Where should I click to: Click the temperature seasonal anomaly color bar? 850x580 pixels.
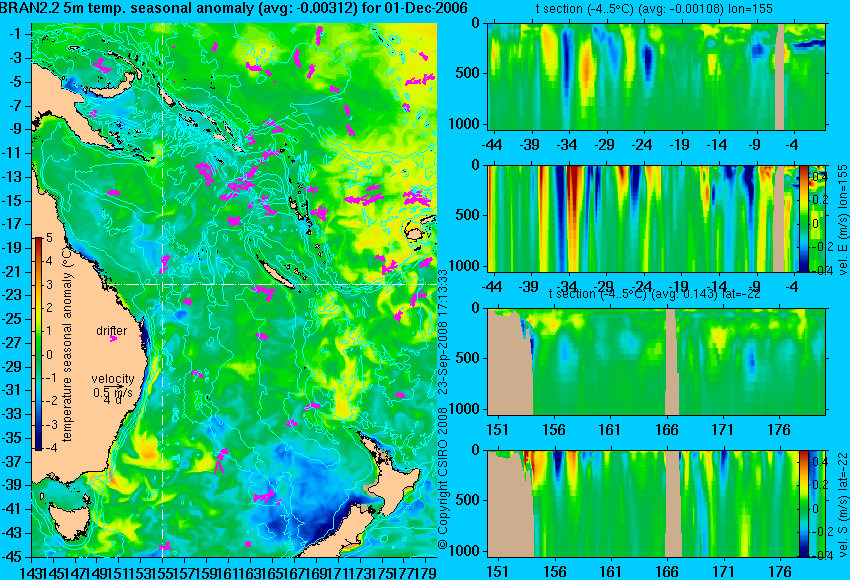pos(39,344)
